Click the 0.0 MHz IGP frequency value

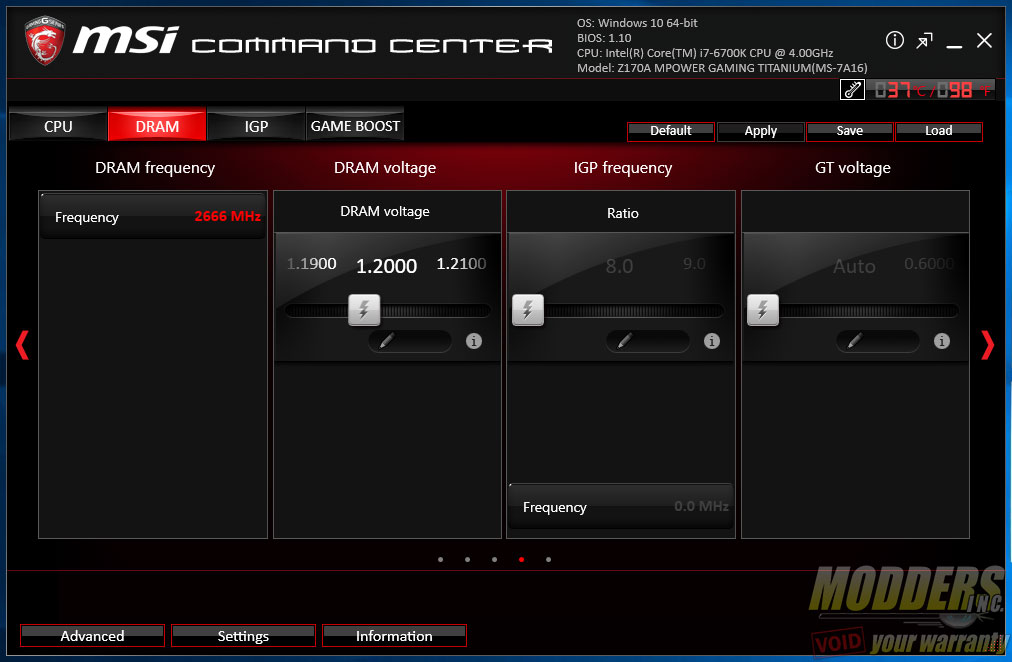(702, 506)
